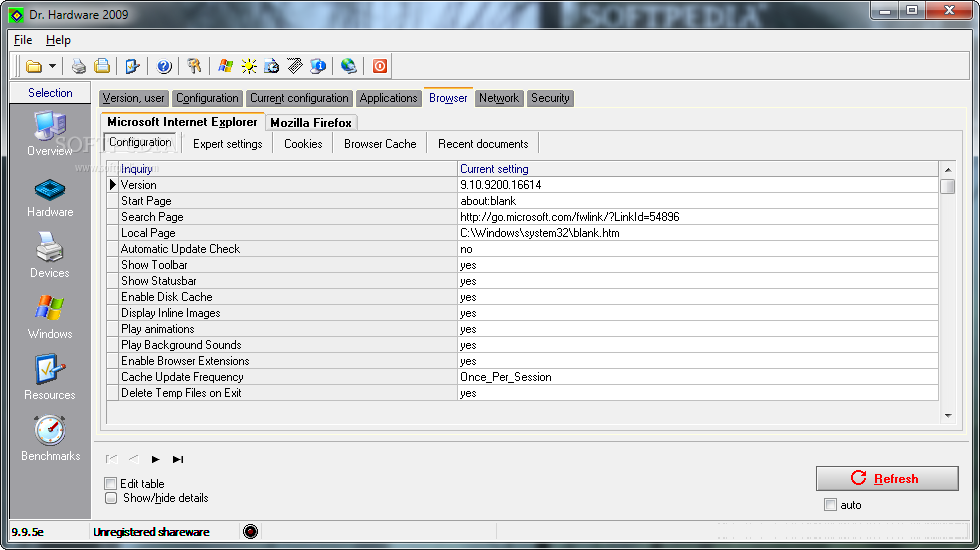Click the gray printer toolbar icon

point(79,66)
